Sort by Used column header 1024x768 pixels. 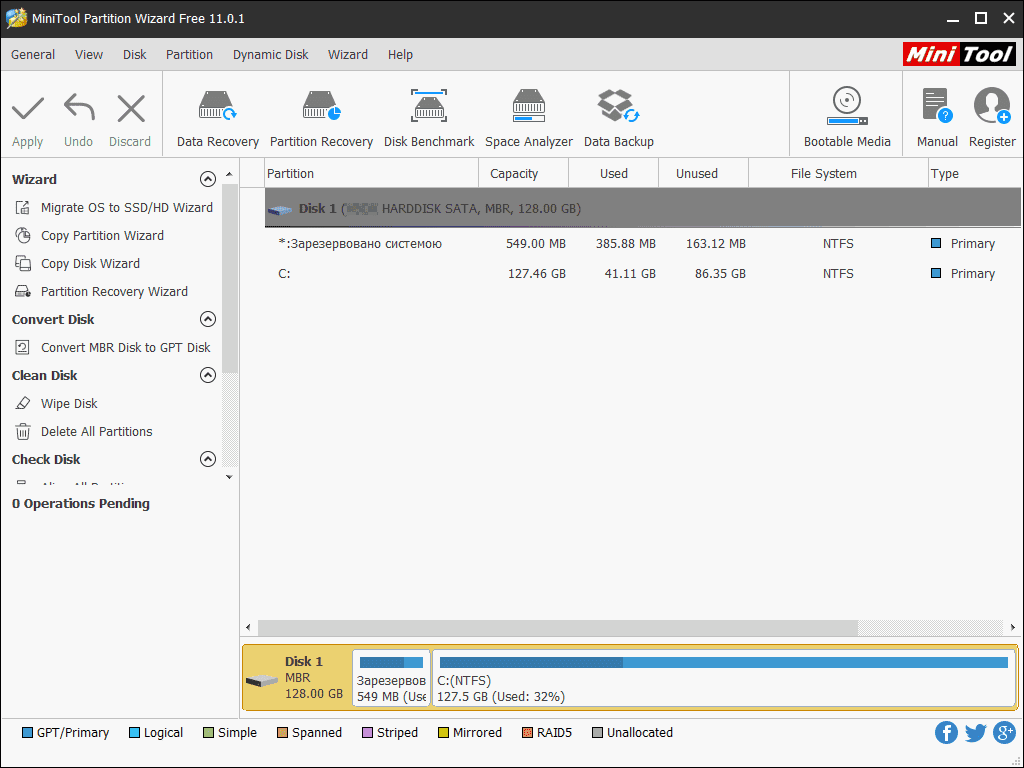(613, 174)
